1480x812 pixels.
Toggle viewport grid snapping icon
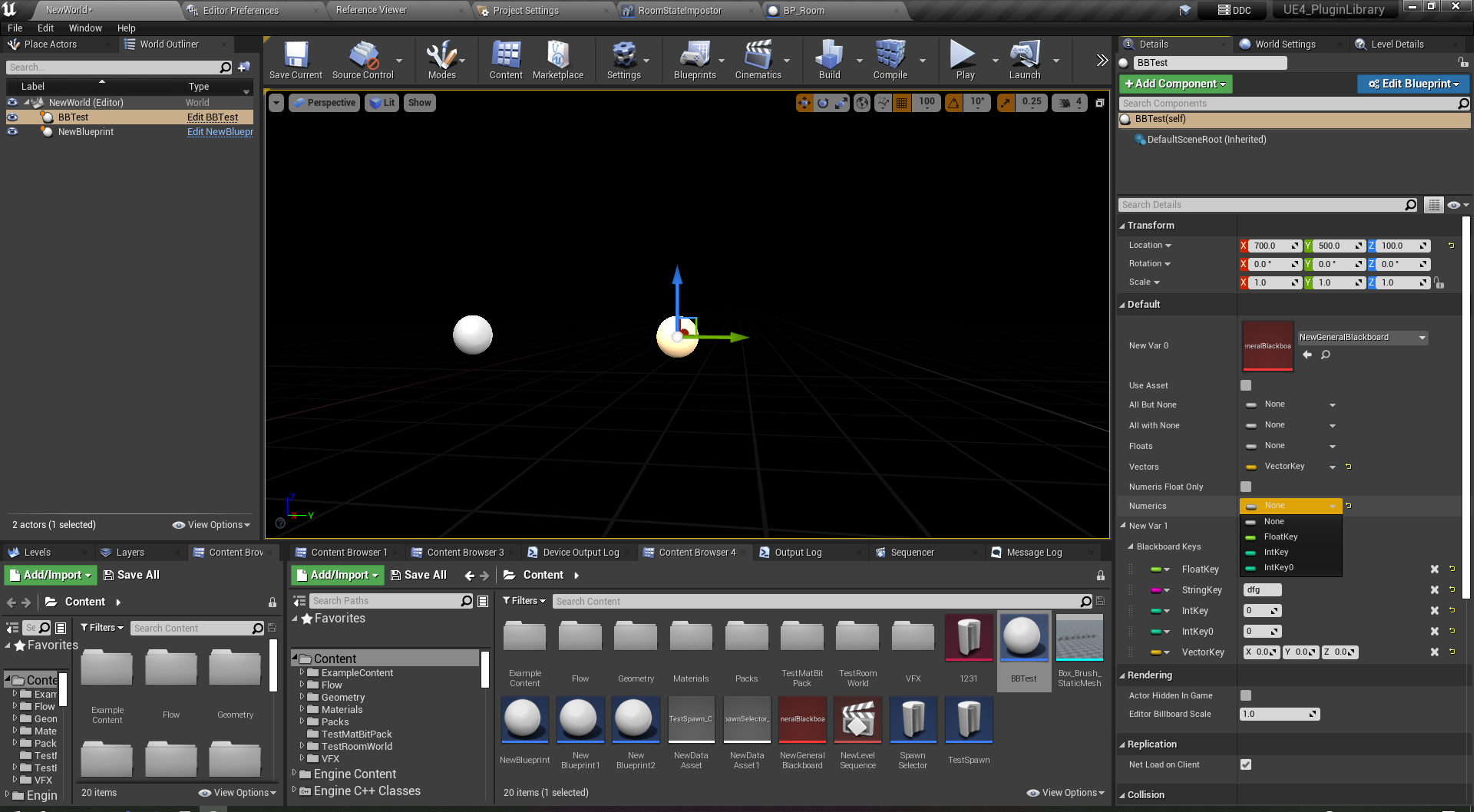[902, 102]
